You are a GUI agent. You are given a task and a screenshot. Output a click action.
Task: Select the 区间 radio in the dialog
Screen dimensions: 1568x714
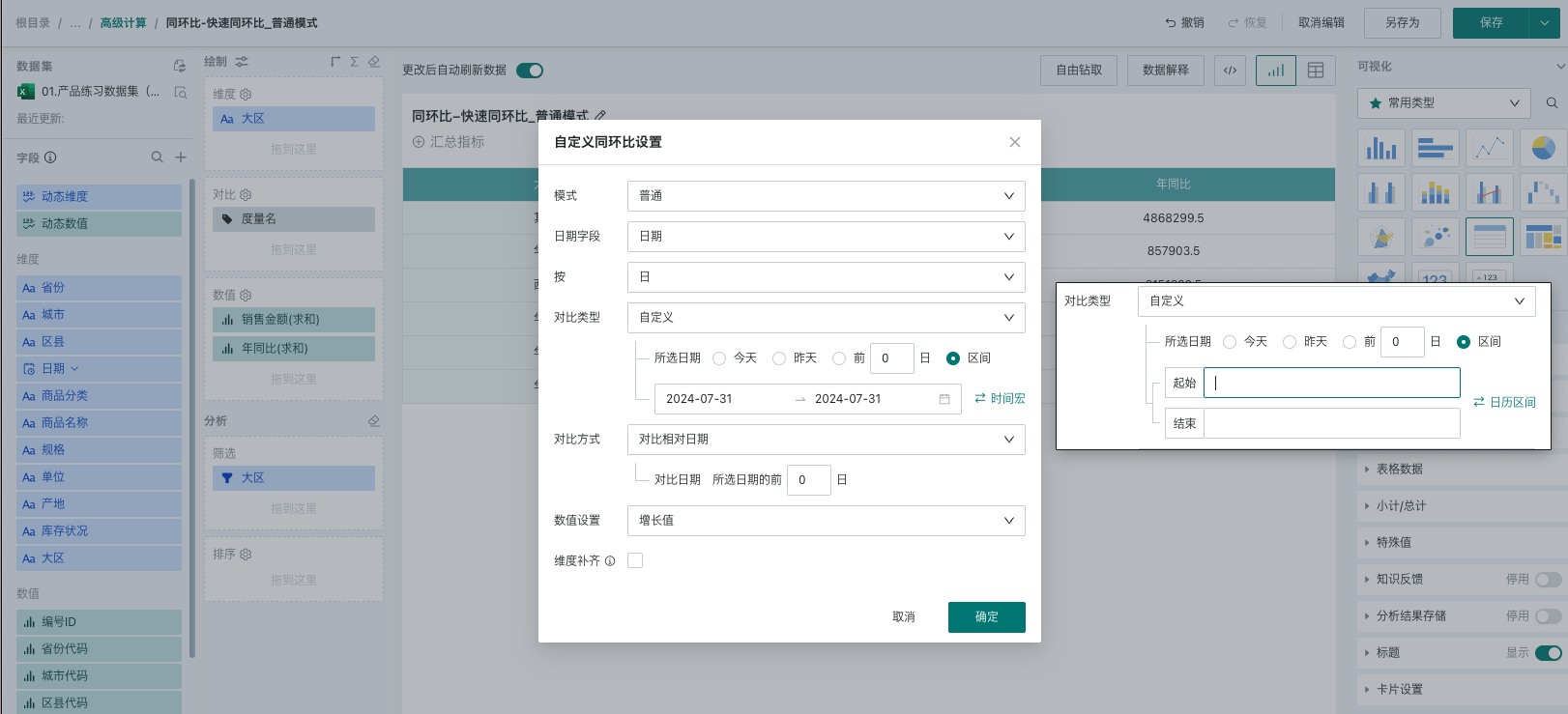tap(953, 358)
